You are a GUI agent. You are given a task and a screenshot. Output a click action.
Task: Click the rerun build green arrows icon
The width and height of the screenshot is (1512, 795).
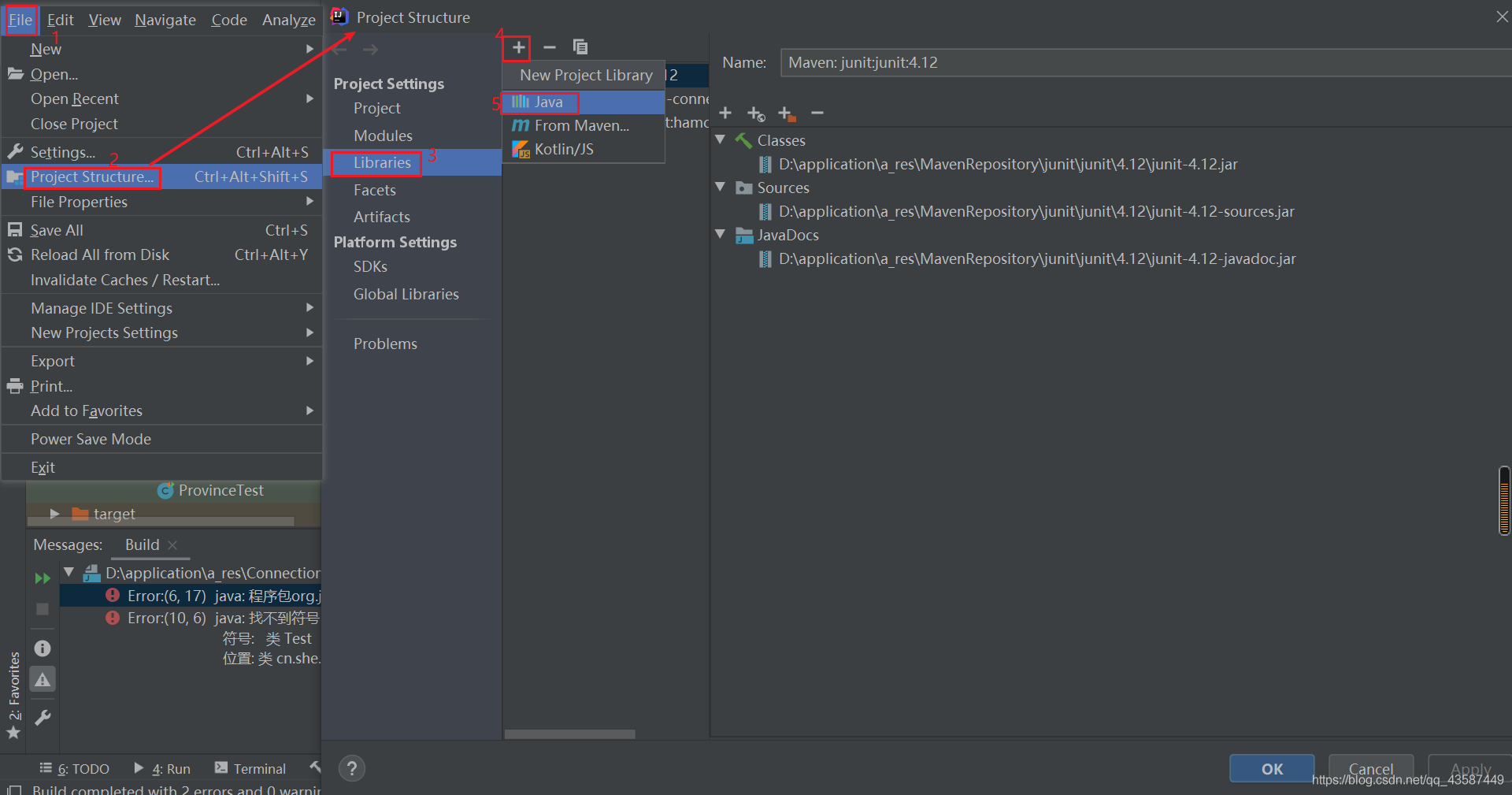point(43,578)
